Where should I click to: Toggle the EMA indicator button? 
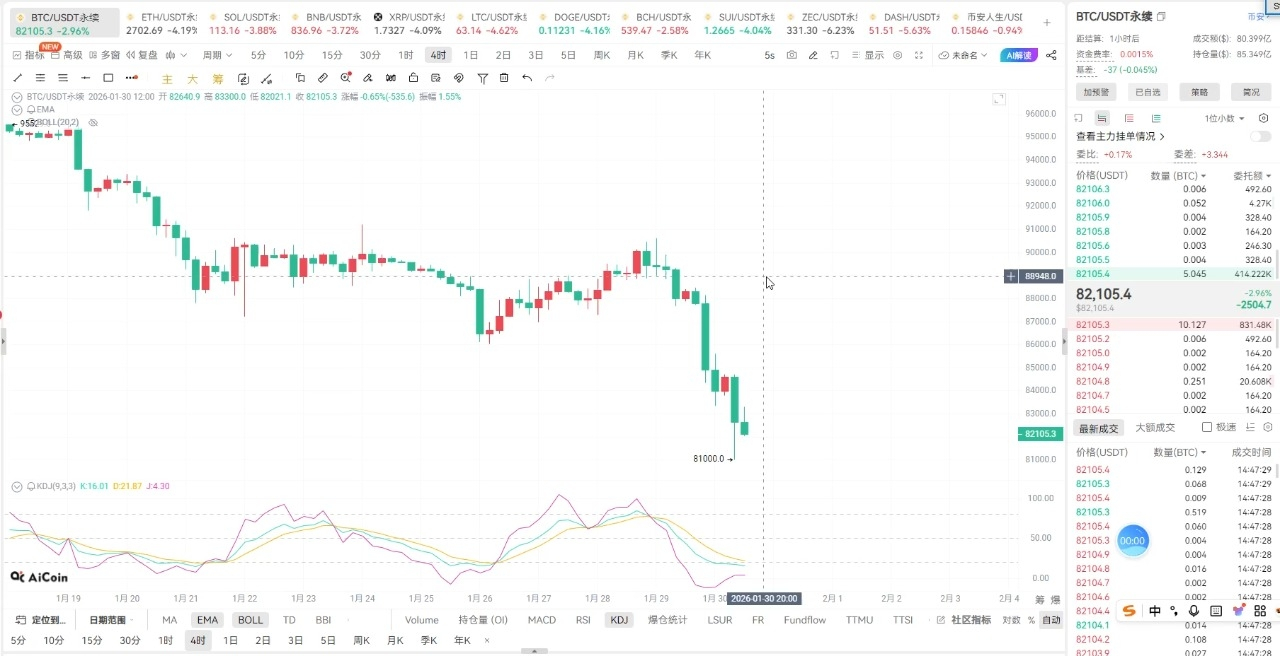[x=207, y=620]
